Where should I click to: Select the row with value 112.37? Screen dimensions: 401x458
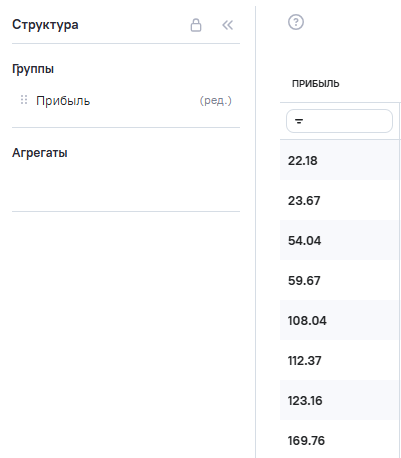340,360
